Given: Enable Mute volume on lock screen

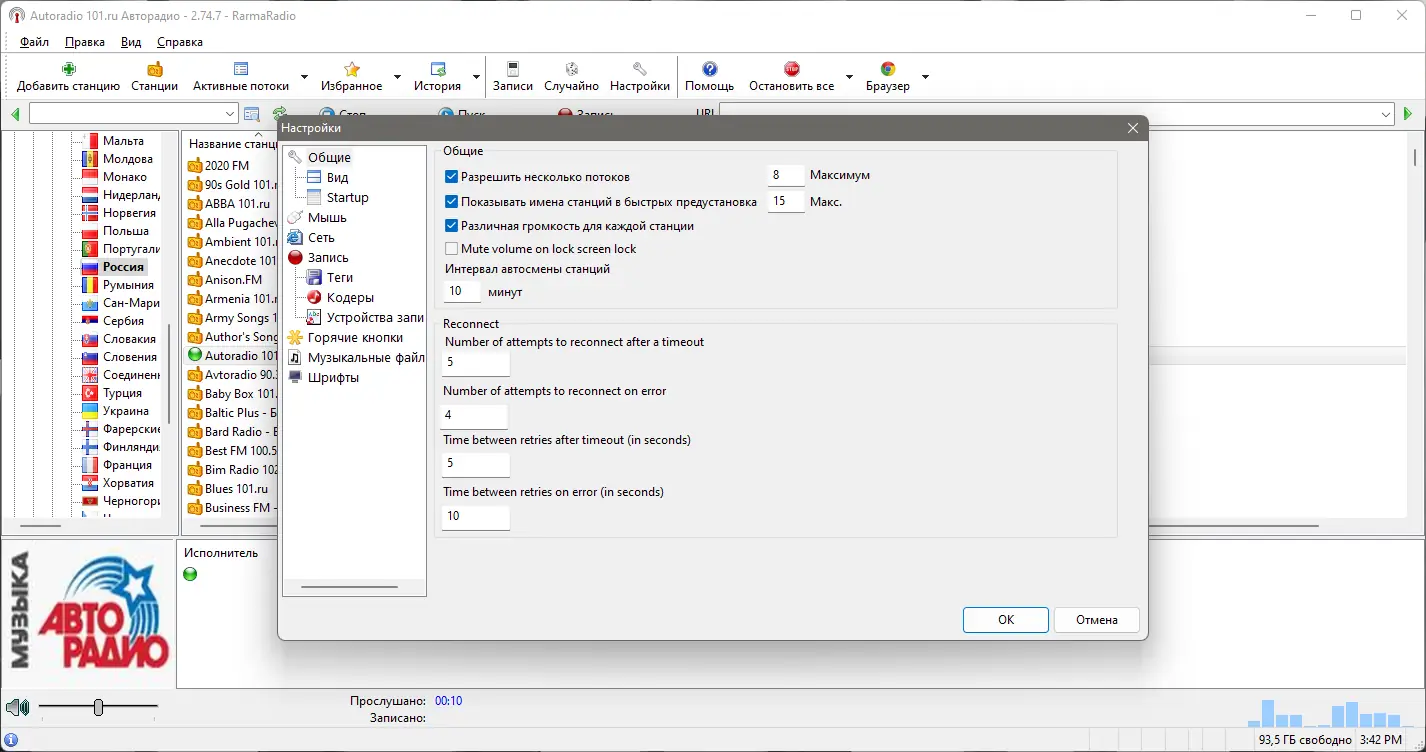Looking at the screenshot, I should coord(451,247).
